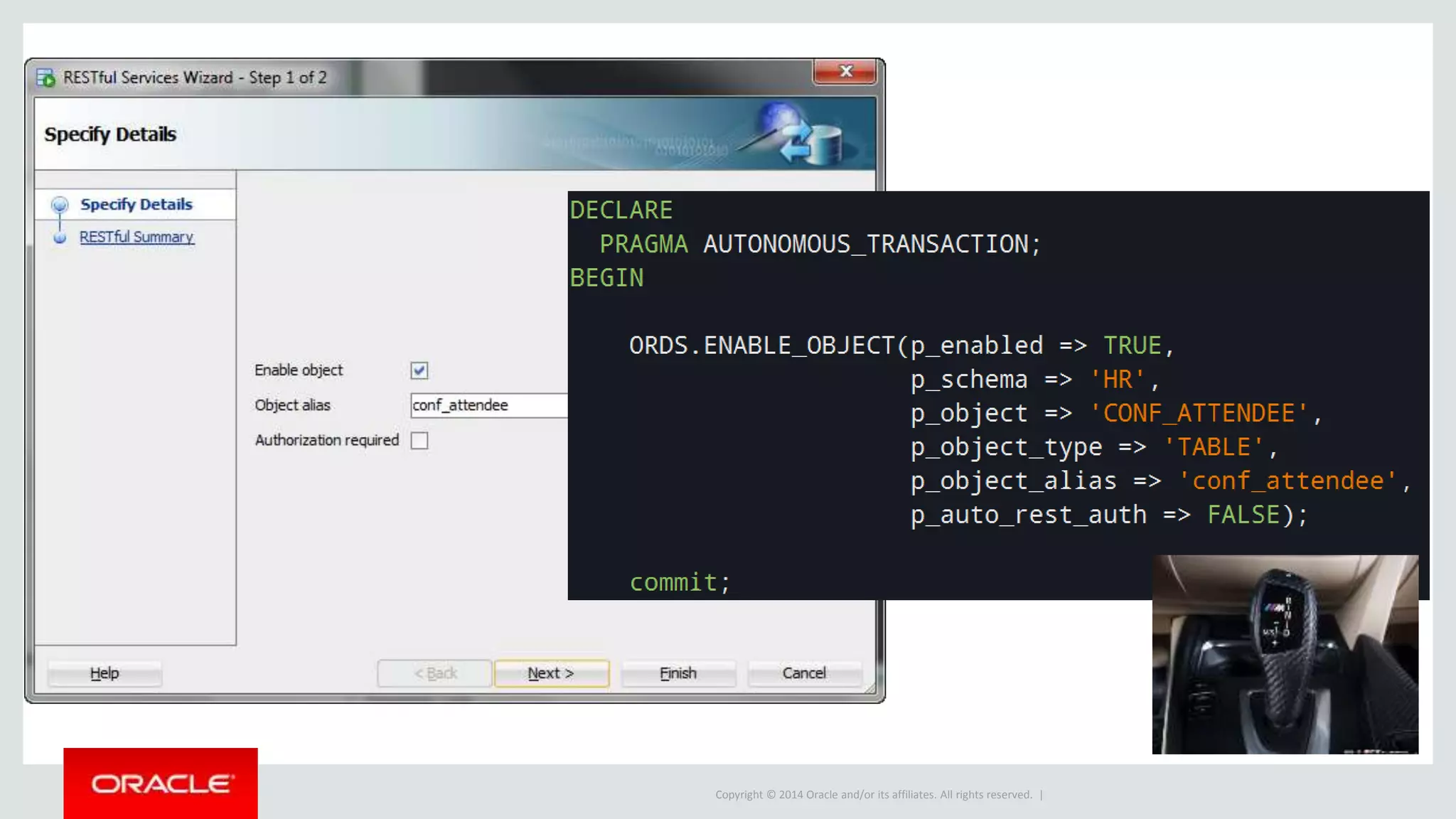Viewport: 1456px width, 819px height.
Task: Click the 'p_object_alias' parameter line
Action: pos(1161,481)
